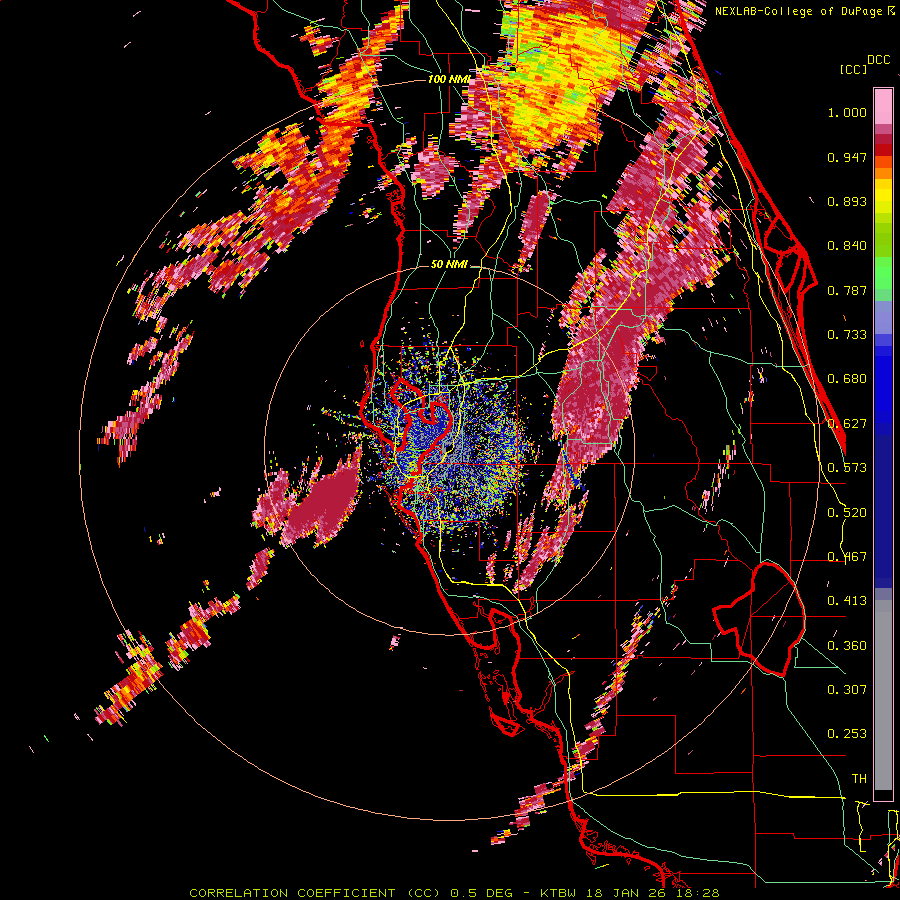Select the 0.413 scale value
This screenshot has width=900, height=900.
click(847, 601)
